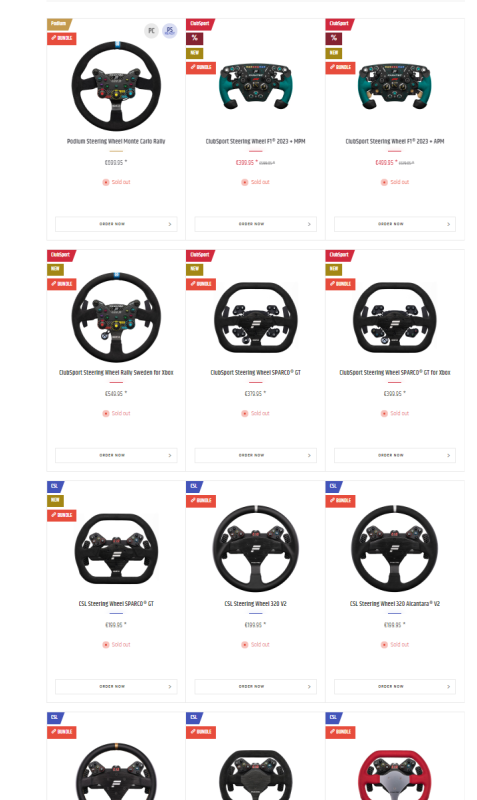The image size is (477, 800).
Task: Click the percent discount badge on F1 2023 + MPM
Action: (194, 38)
